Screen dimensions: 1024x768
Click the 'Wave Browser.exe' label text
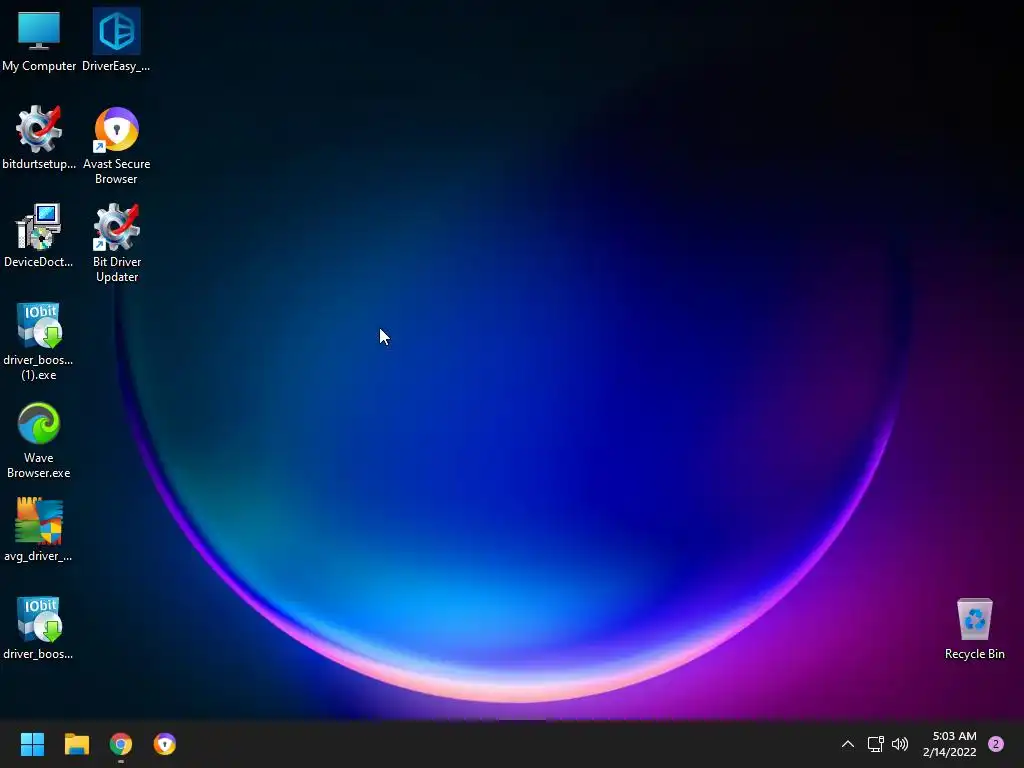pyautogui.click(x=39, y=465)
